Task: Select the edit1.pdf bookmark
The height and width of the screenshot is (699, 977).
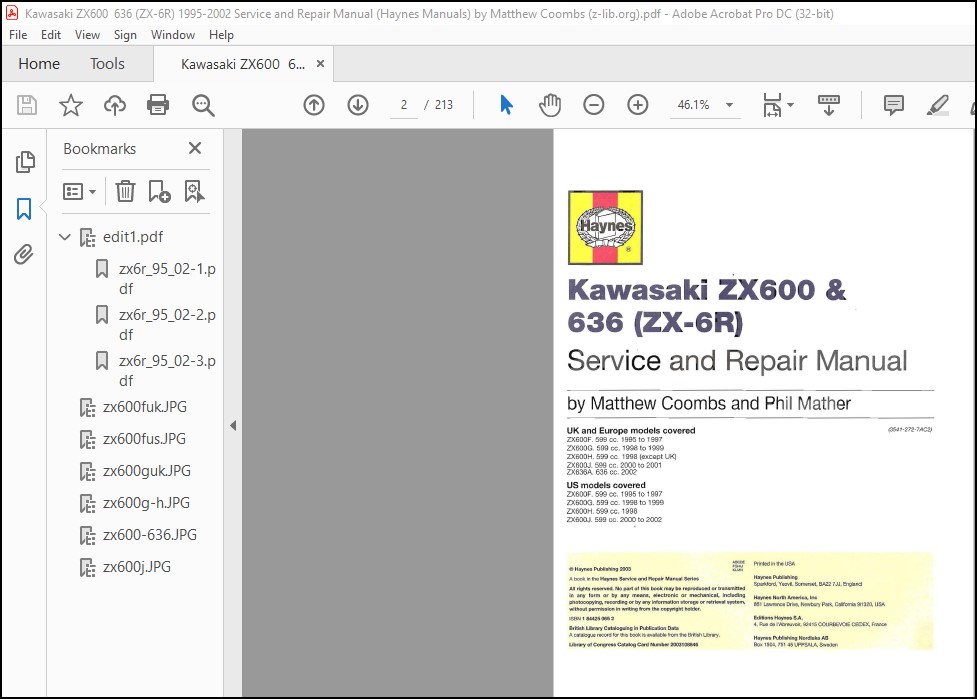Action: 133,237
